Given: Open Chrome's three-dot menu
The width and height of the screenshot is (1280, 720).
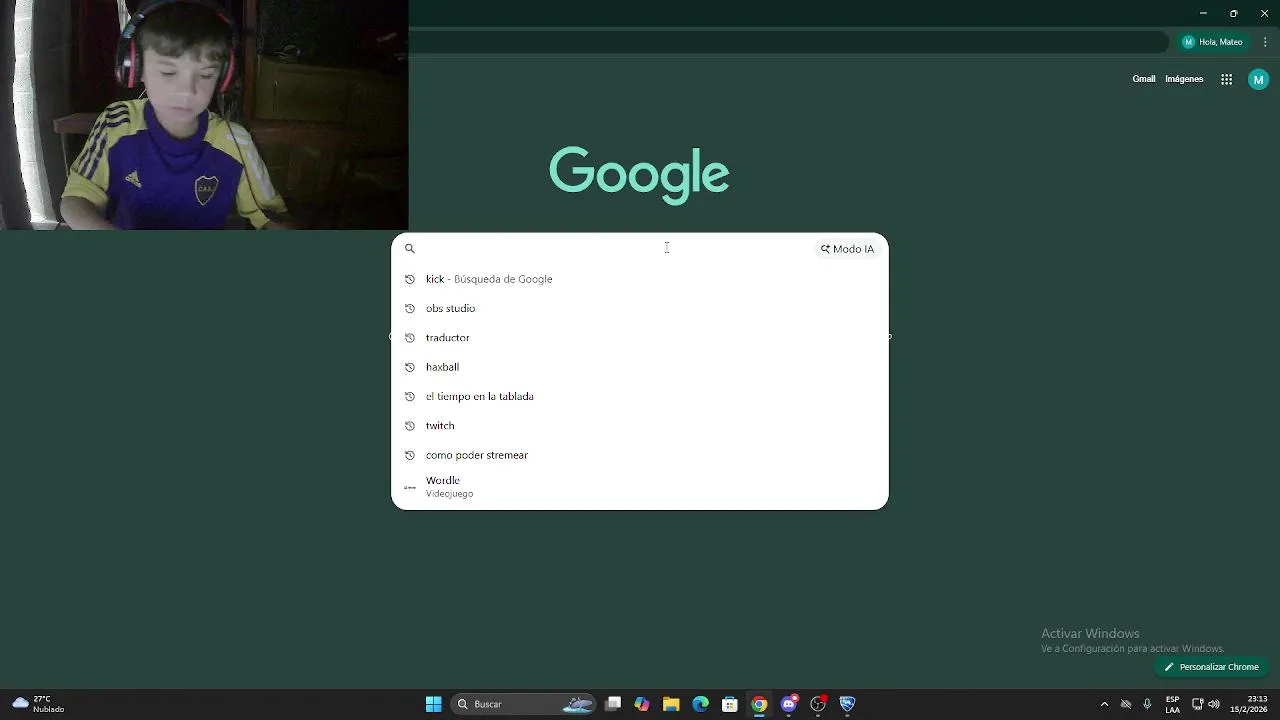Looking at the screenshot, I should coord(1265,42).
